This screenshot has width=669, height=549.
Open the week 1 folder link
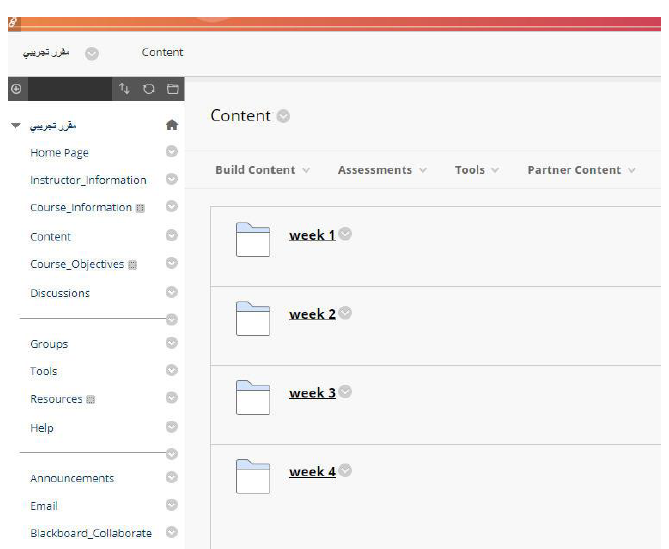312,235
